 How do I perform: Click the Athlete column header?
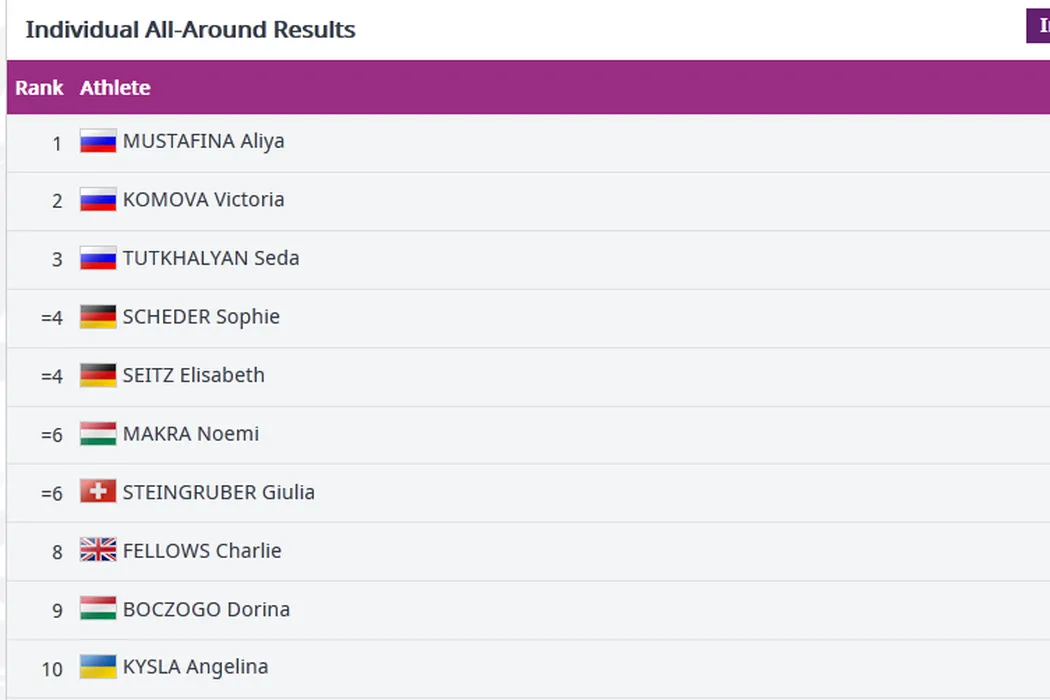tap(115, 88)
